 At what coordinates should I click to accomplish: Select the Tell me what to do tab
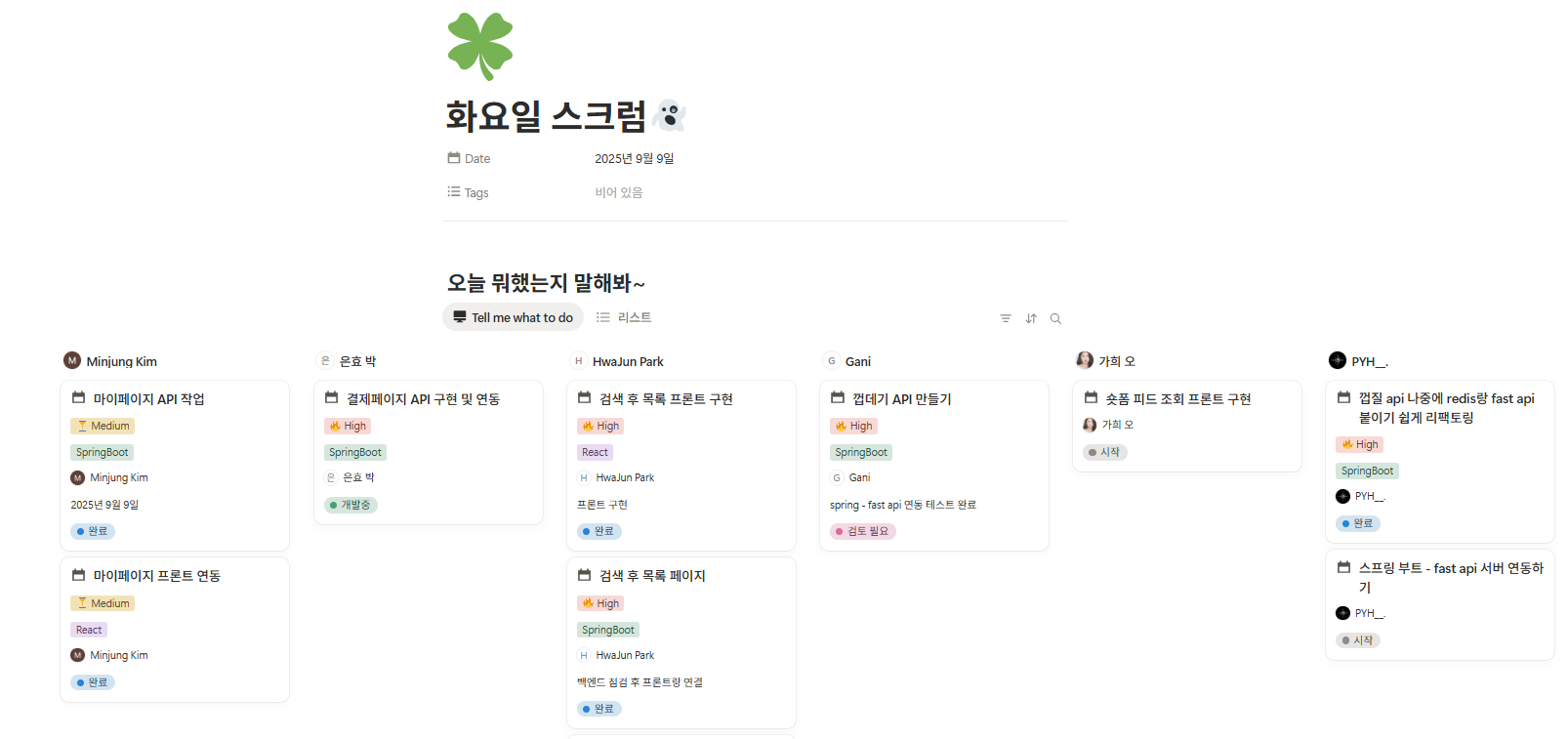[x=513, y=317]
